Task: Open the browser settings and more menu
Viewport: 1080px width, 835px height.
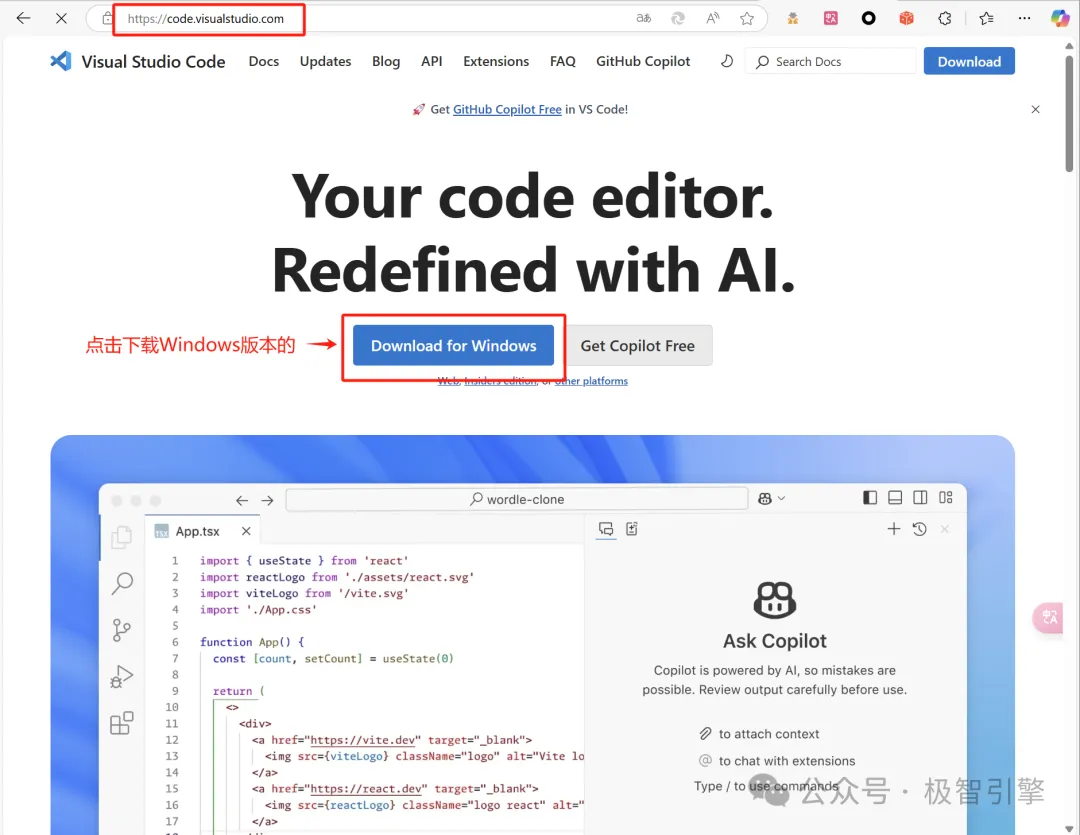Action: (x=1025, y=19)
